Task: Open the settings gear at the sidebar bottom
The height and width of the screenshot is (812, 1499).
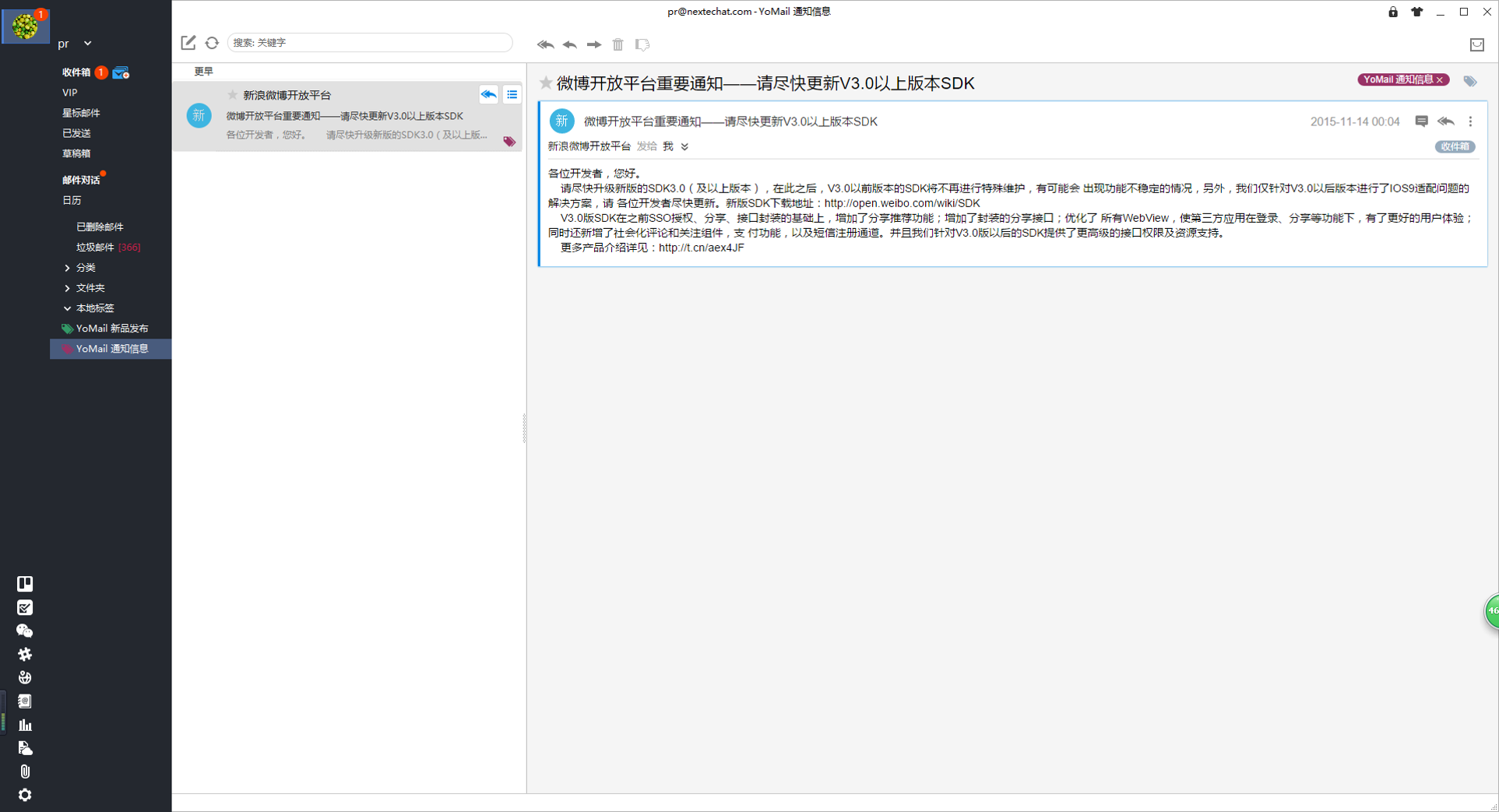Action: [x=25, y=795]
